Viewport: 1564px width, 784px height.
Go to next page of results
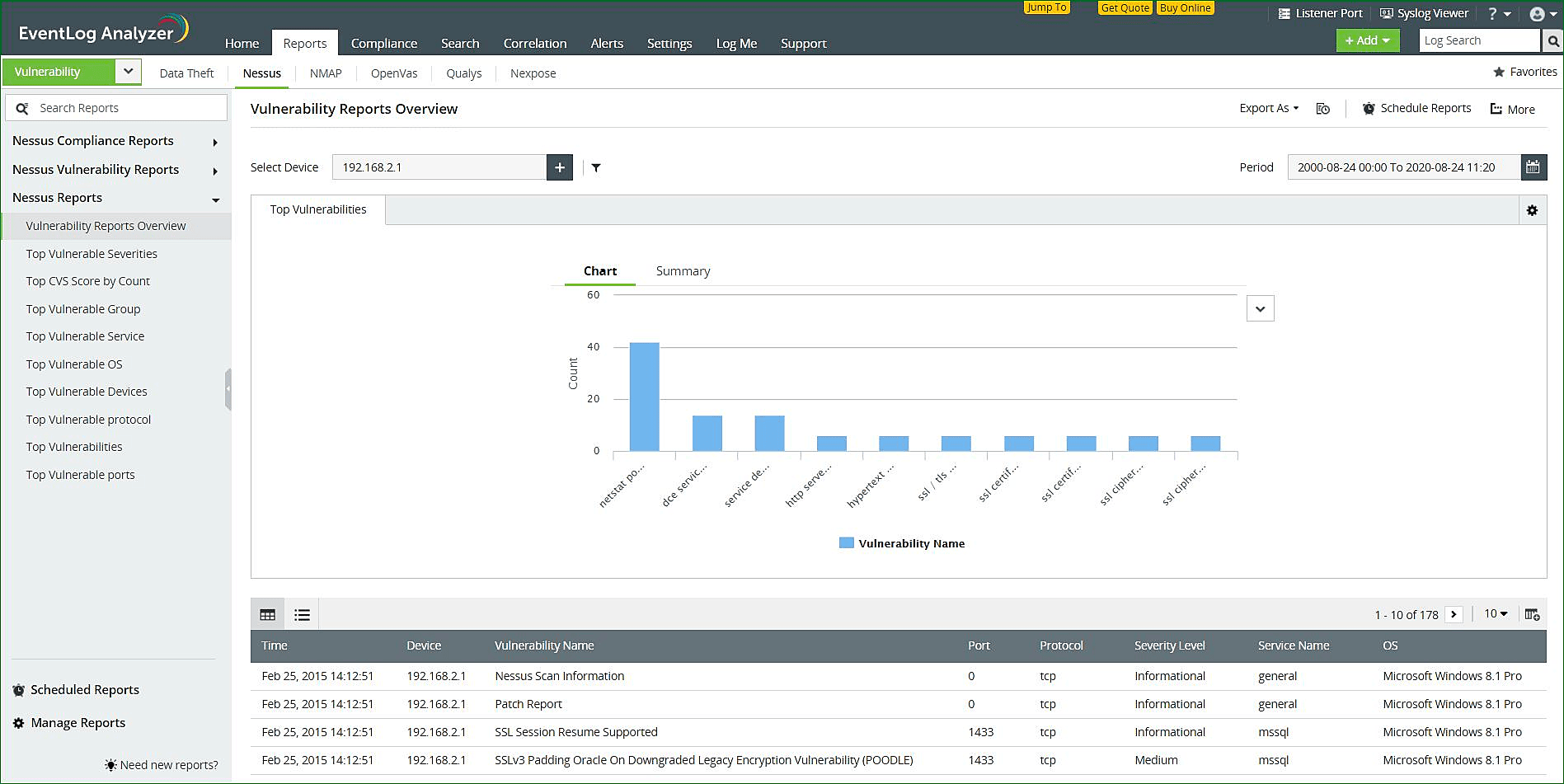(x=1454, y=614)
